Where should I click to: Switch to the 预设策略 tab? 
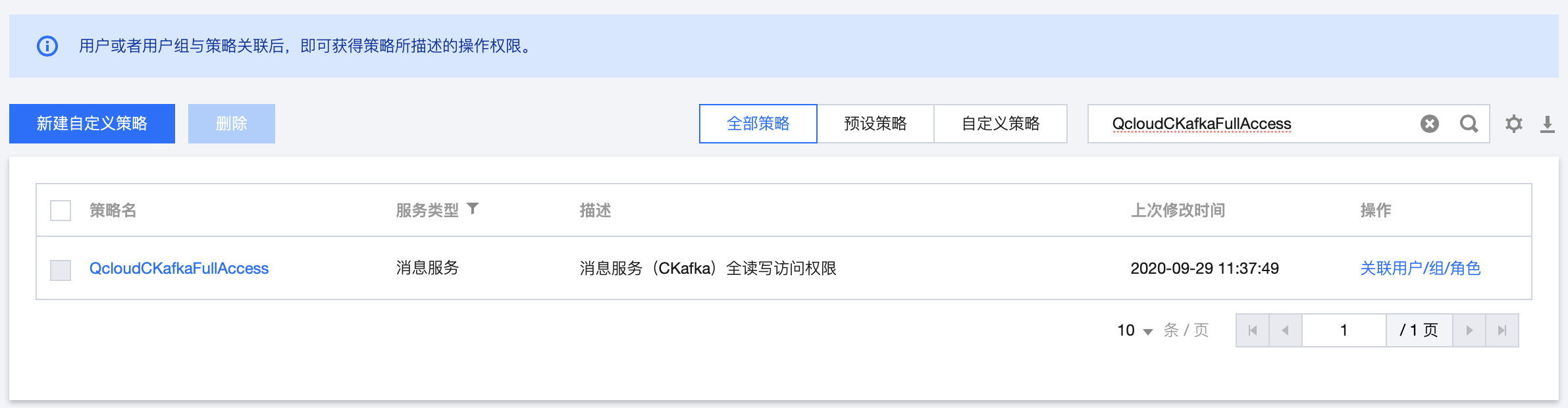coord(875,124)
